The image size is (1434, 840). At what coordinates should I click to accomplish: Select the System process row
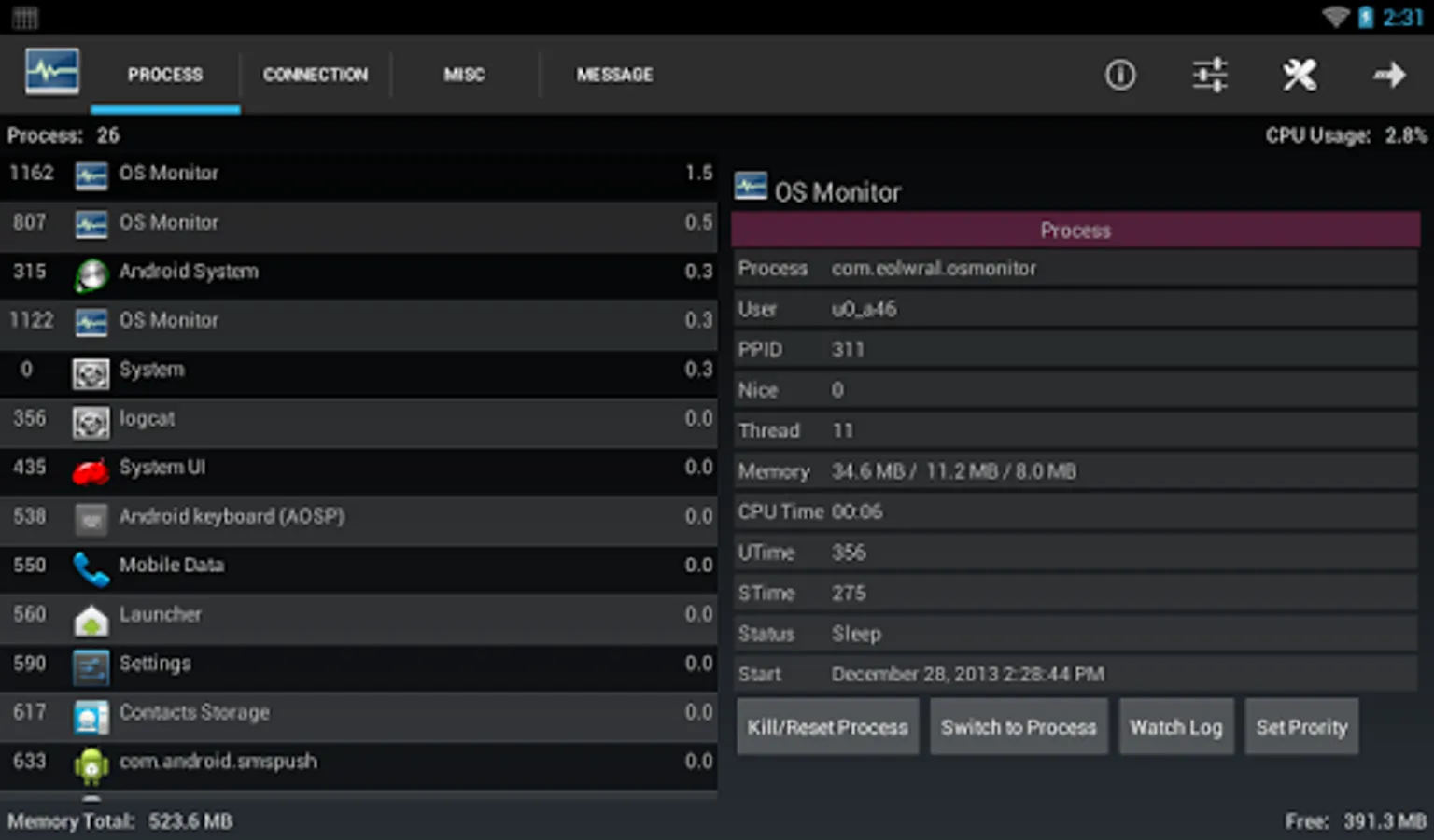[x=358, y=372]
